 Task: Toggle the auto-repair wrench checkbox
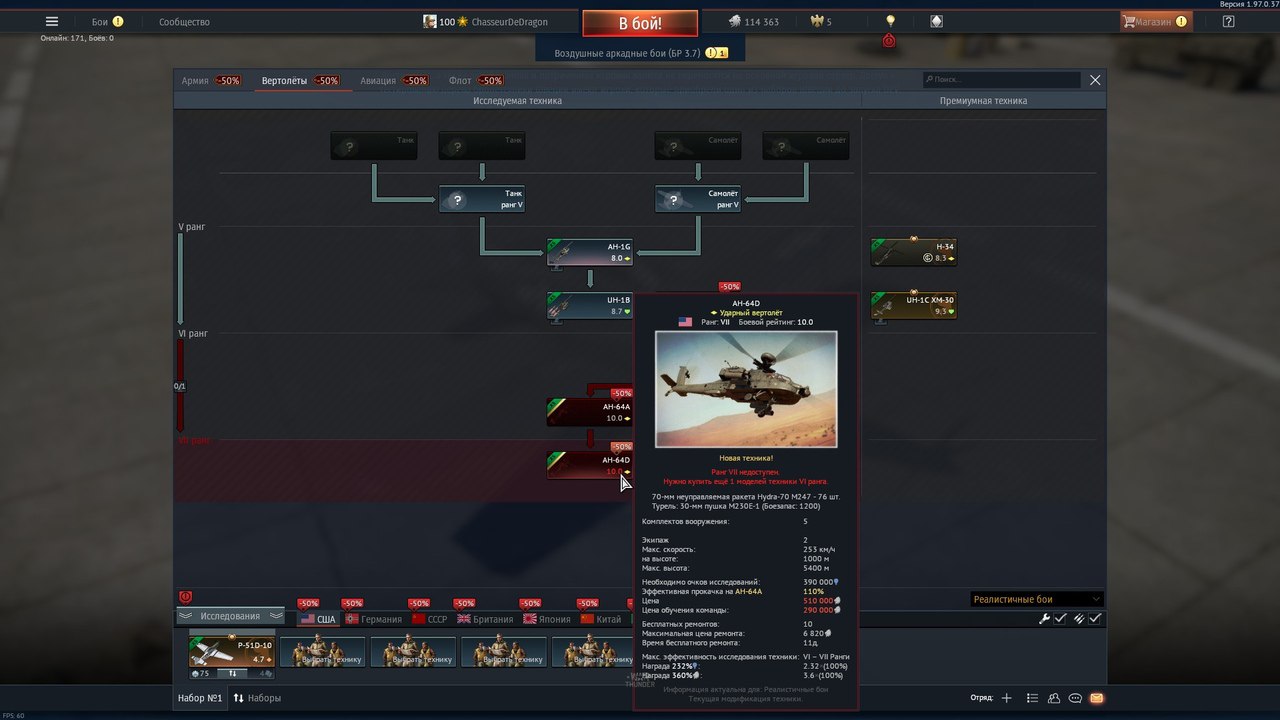click(x=1060, y=619)
